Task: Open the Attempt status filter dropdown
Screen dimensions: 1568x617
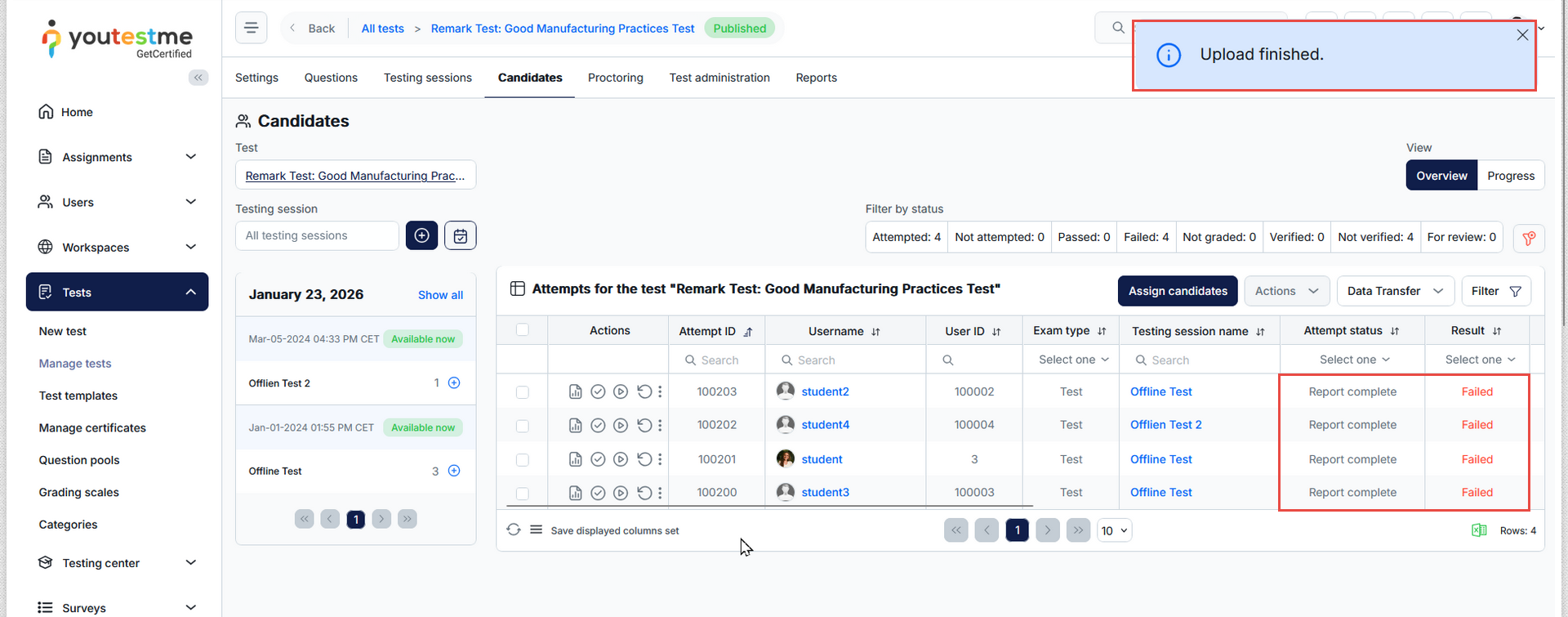Action: 1352,360
